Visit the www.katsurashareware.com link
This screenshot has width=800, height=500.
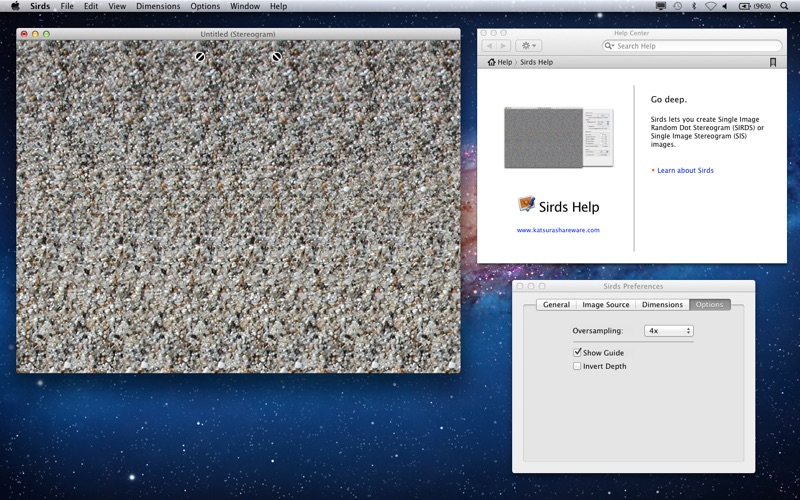558,230
